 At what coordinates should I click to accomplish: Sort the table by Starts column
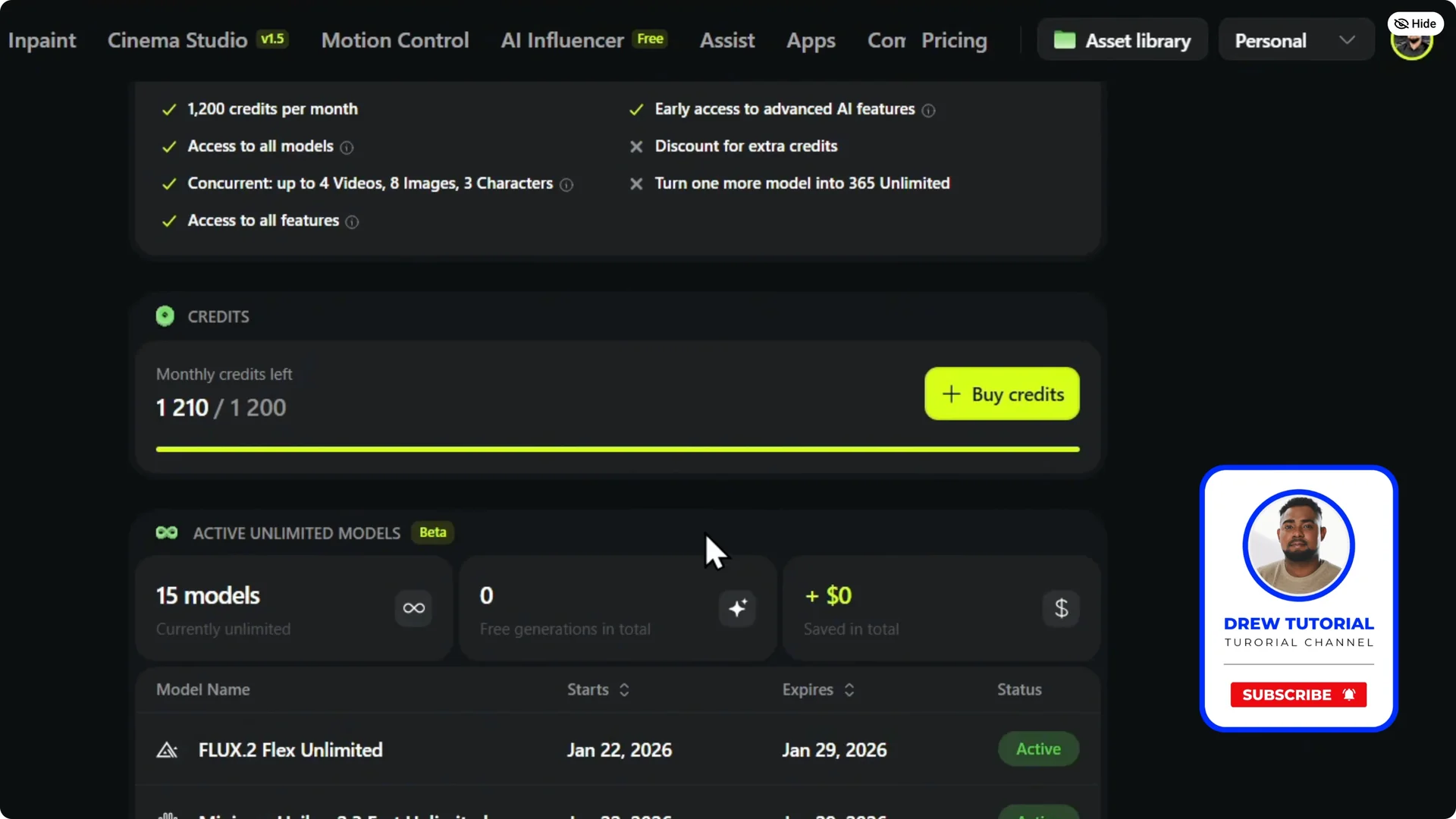tap(624, 690)
